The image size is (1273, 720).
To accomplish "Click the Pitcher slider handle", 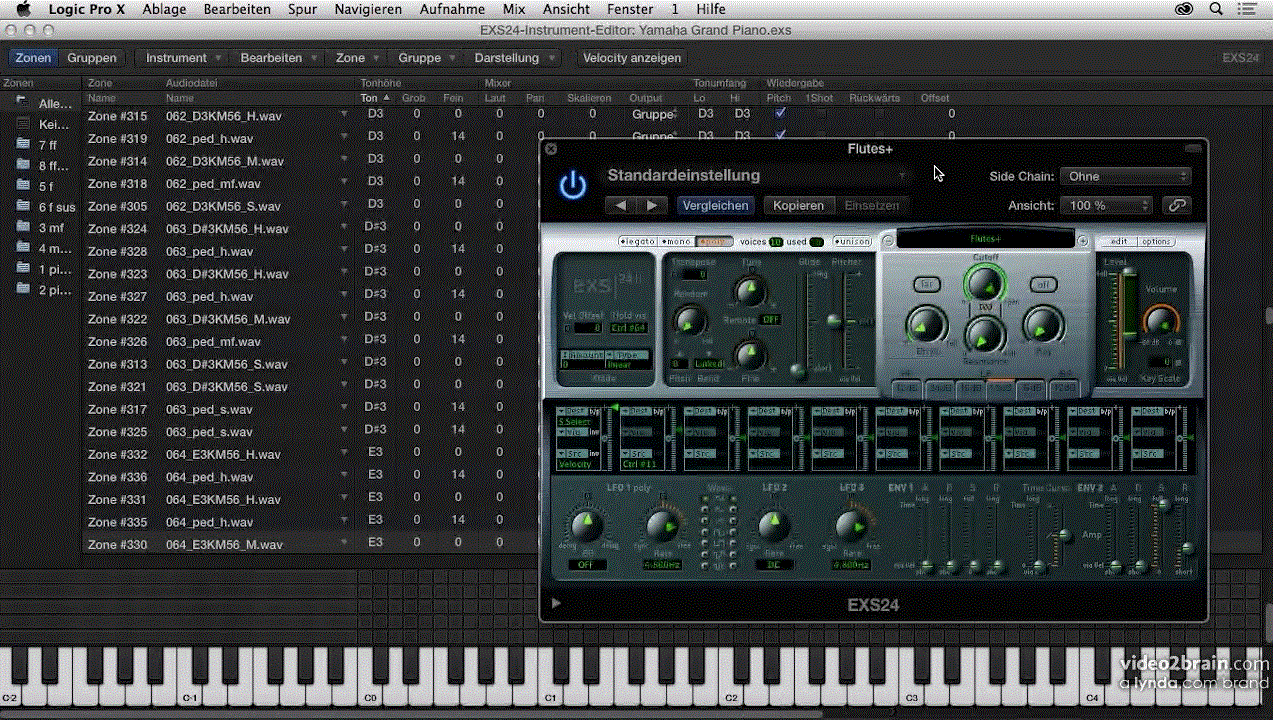I will point(834,320).
